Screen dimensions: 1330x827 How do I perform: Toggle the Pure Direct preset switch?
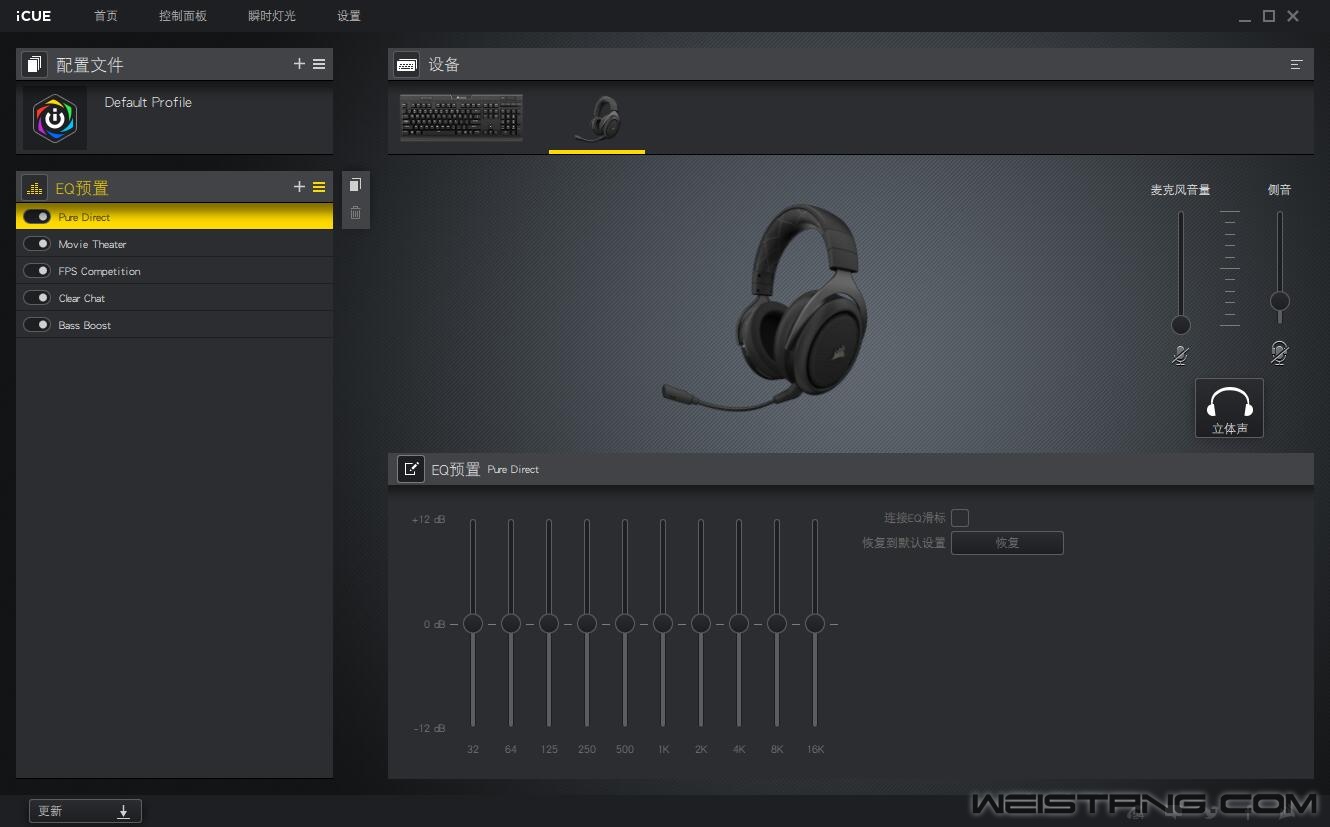(x=37, y=217)
